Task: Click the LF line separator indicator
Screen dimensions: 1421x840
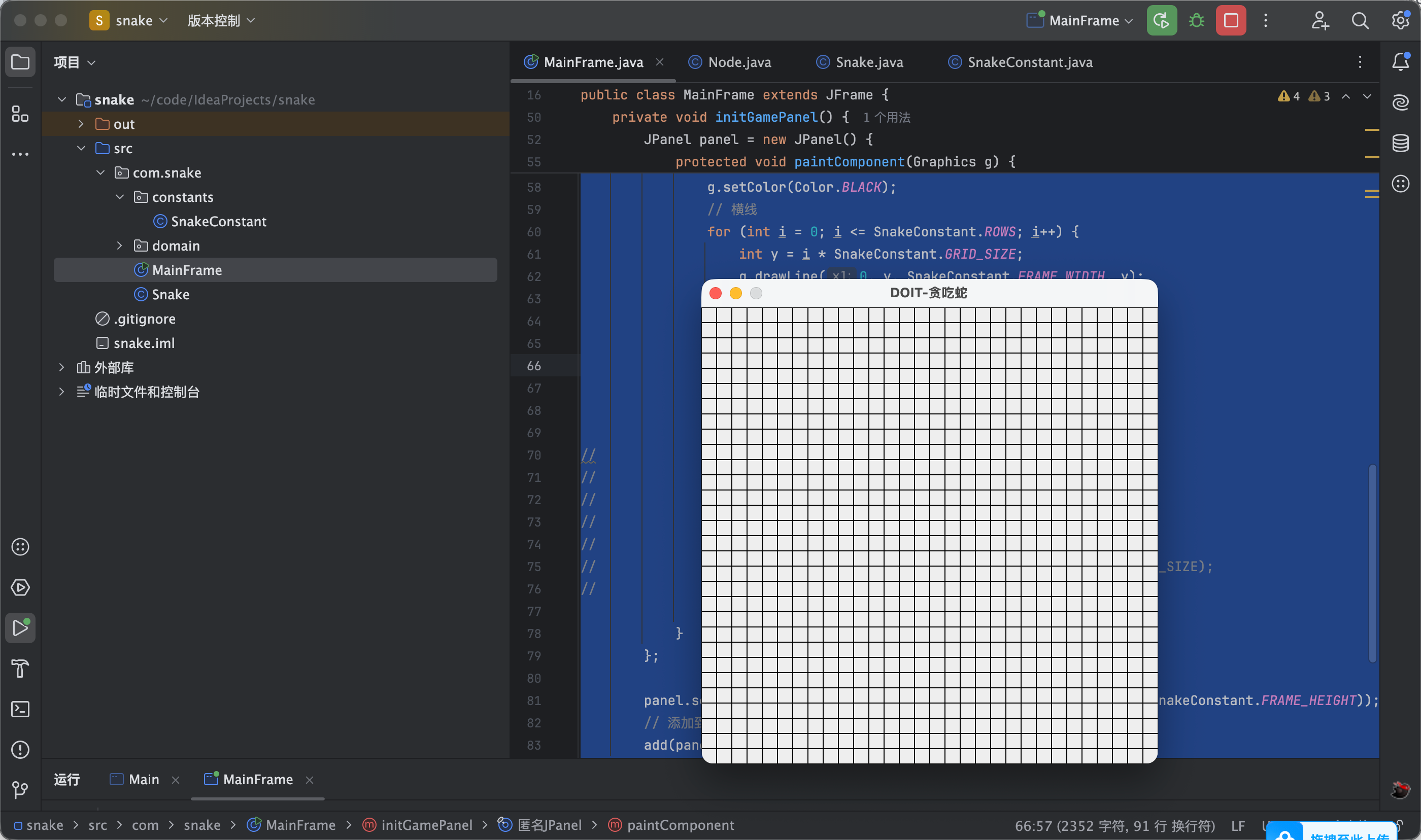Action: coord(1238,826)
